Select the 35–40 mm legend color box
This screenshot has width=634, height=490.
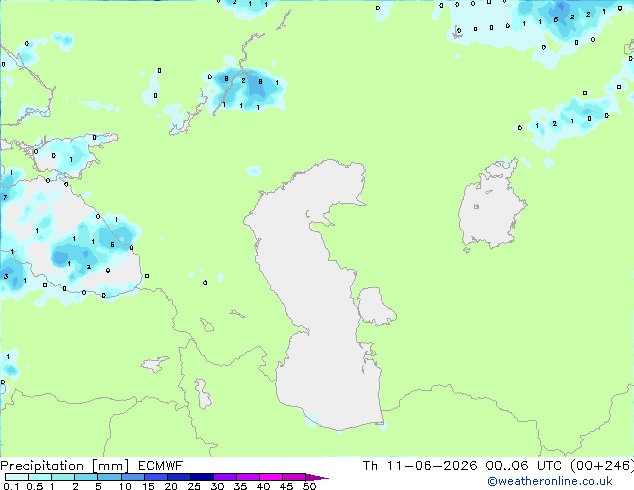pyautogui.click(x=247, y=477)
